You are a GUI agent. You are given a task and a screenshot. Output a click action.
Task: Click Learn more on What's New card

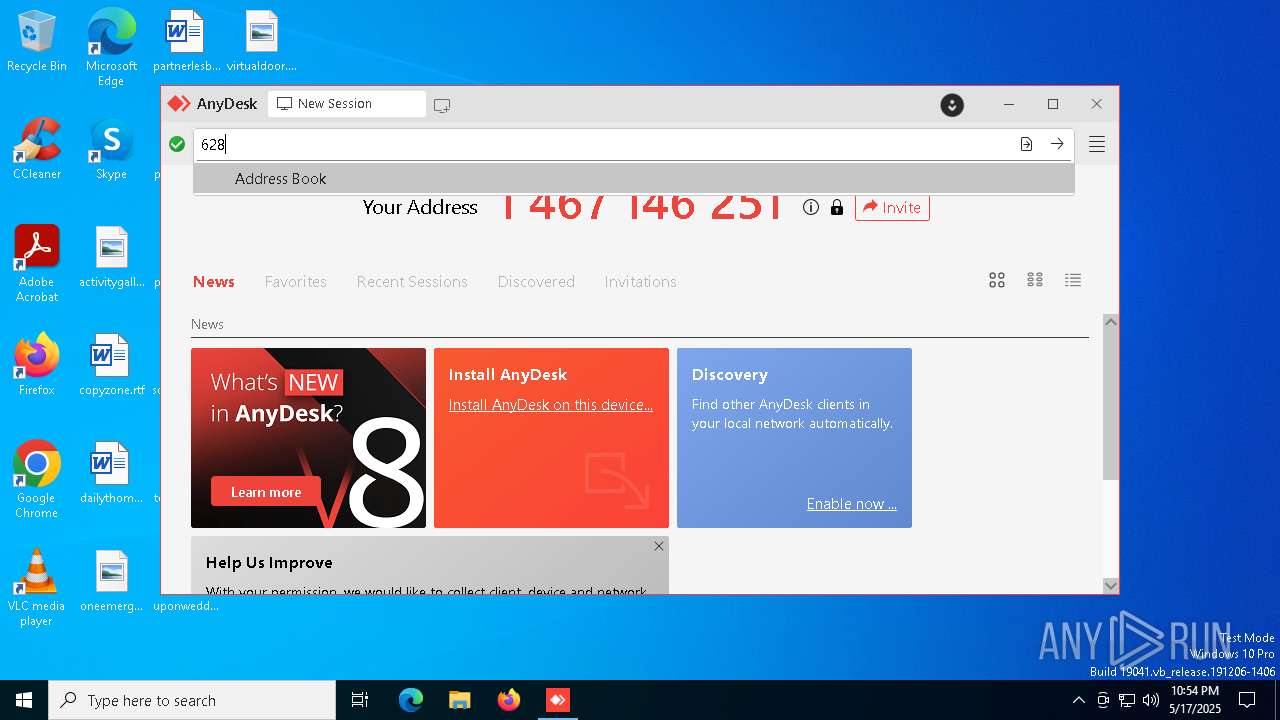(266, 492)
